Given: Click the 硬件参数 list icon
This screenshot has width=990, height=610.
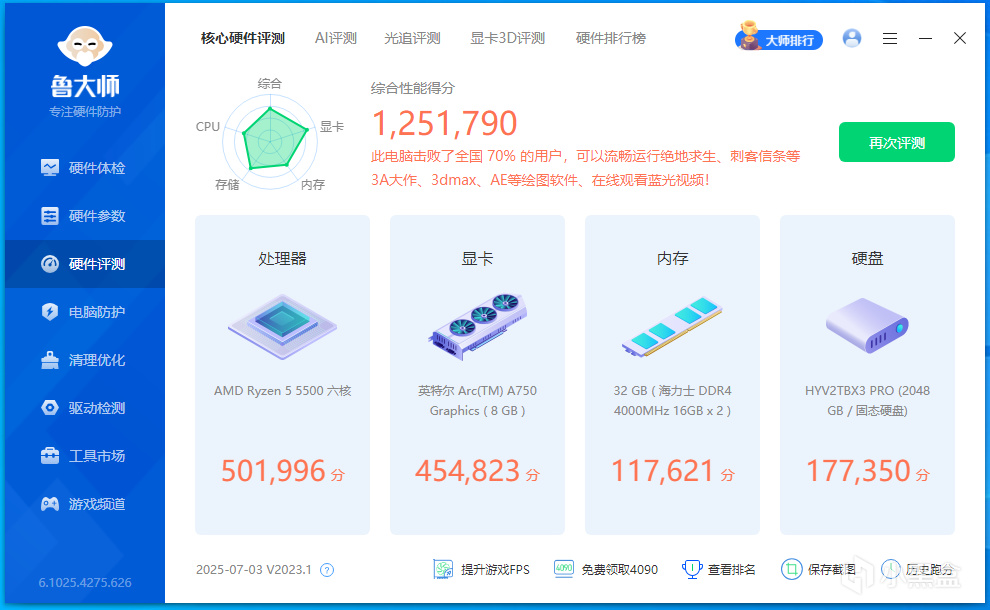Looking at the screenshot, I should click(50, 216).
